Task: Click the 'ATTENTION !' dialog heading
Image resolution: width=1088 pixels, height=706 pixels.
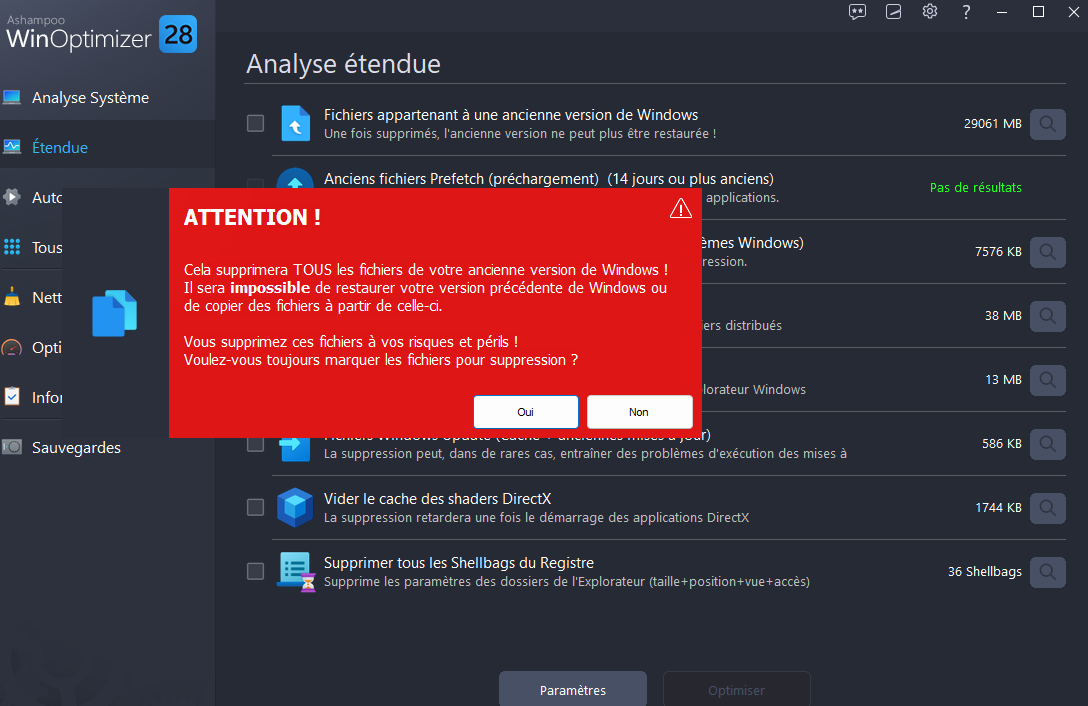Action: pos(253,217)
